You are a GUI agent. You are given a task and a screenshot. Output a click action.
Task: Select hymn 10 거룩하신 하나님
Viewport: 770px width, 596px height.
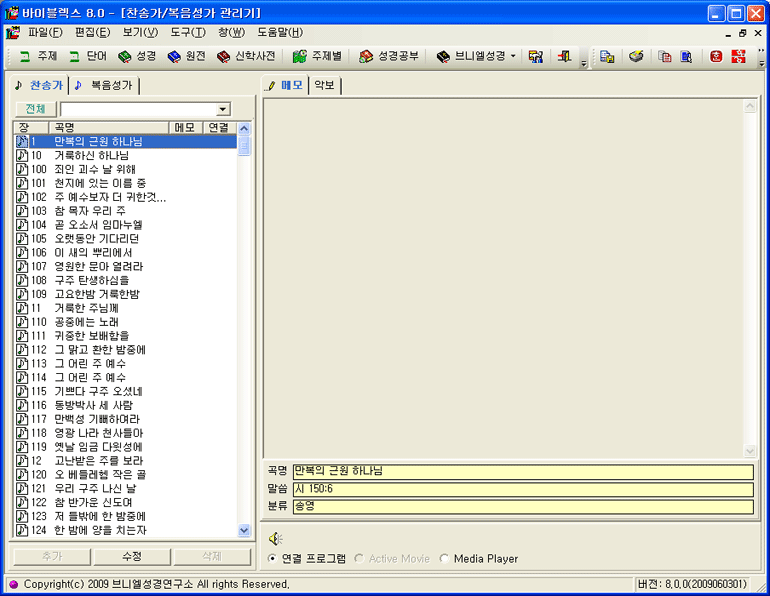click(x=126, y=156)
